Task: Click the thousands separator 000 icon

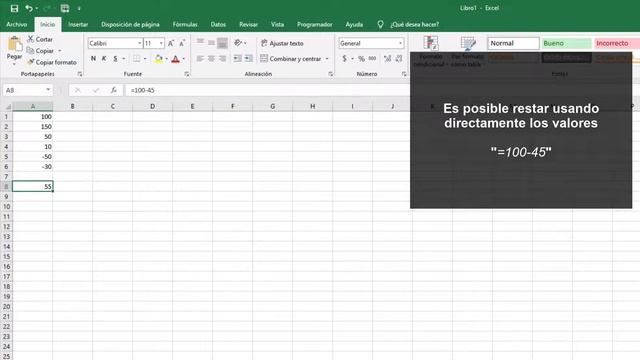Action: (372, 59)
